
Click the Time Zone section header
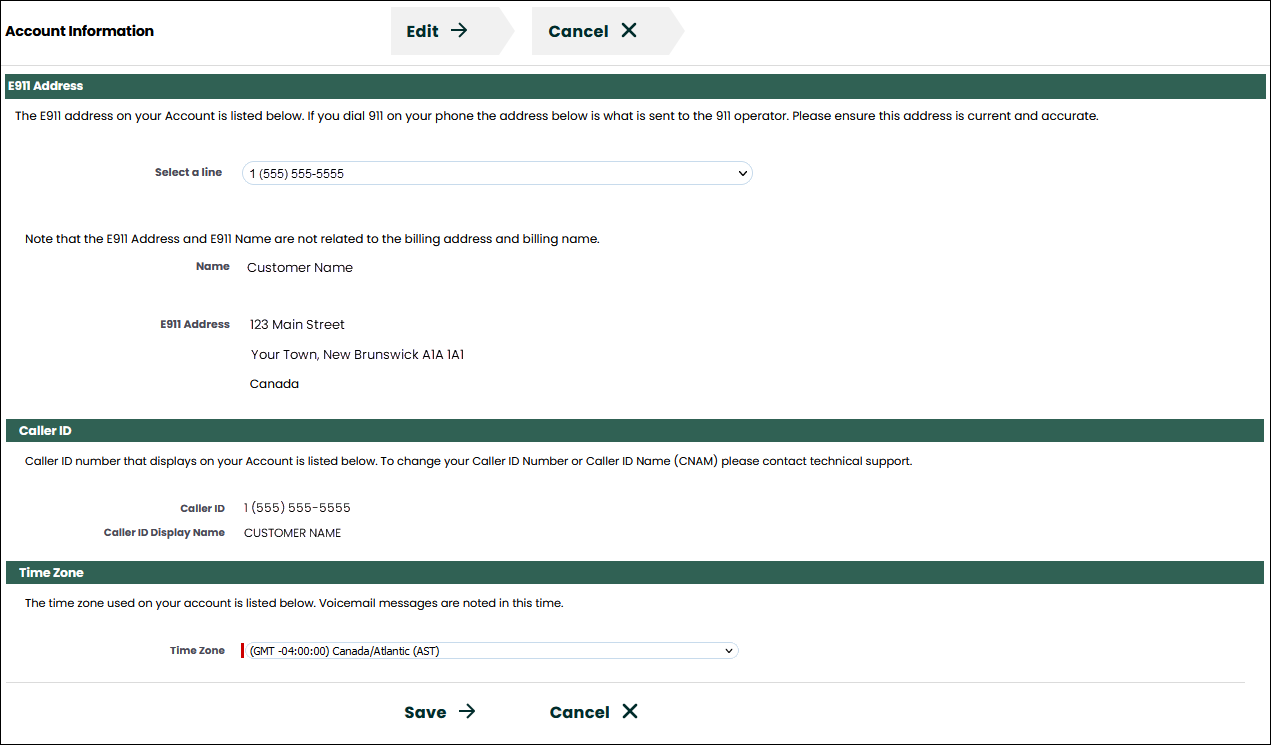point(51,572)
